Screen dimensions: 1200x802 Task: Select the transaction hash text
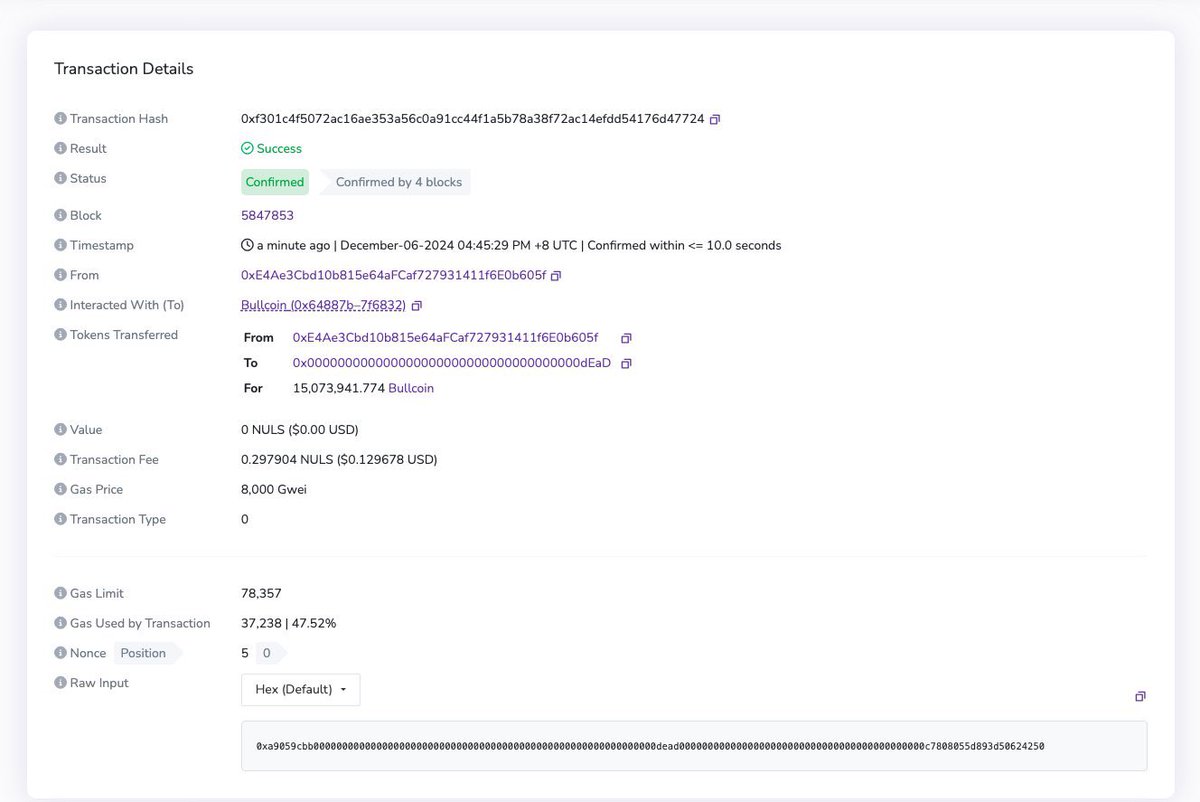[472, 119]
